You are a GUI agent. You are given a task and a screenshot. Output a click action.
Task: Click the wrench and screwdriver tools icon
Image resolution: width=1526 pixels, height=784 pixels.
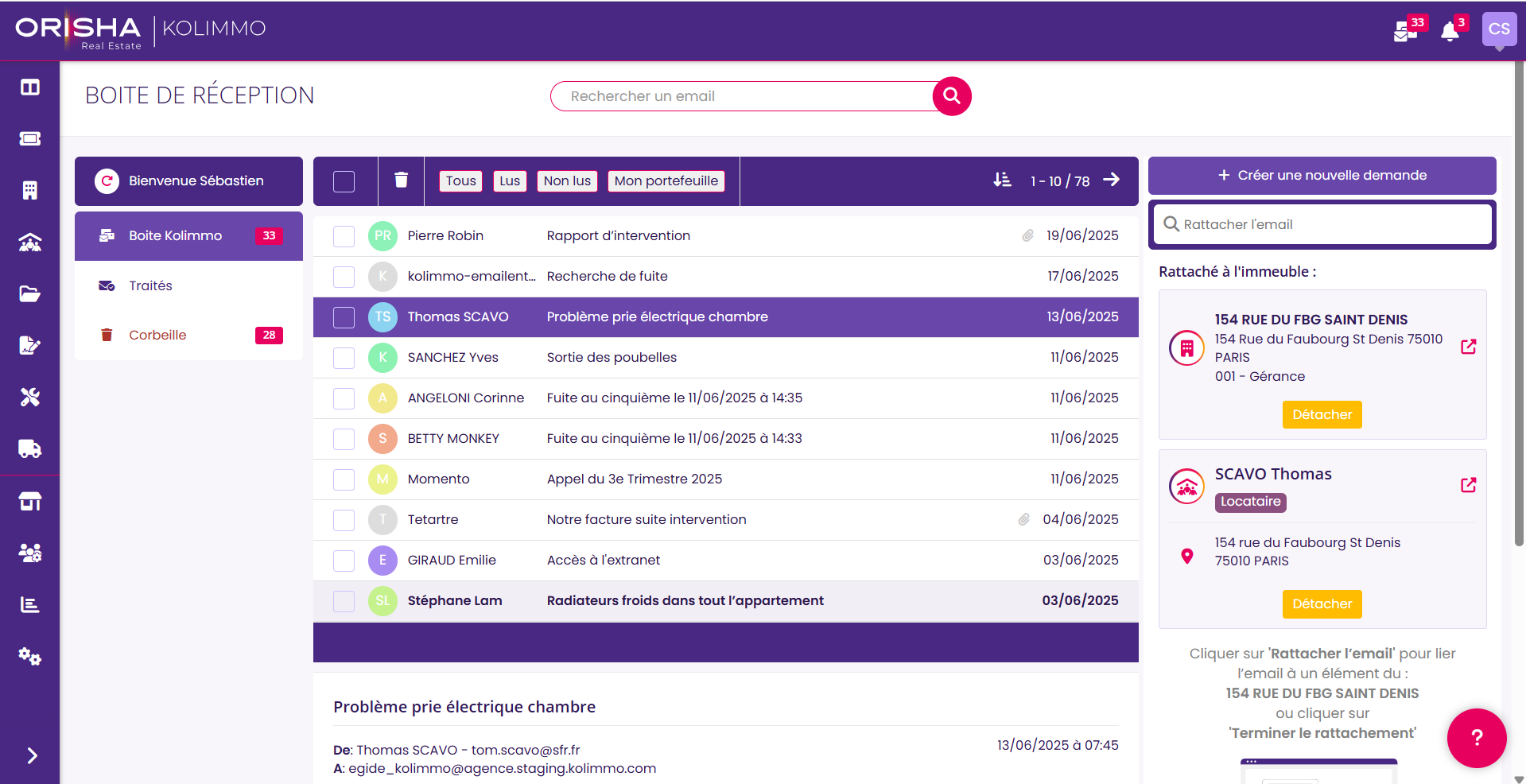click(30, 398)
